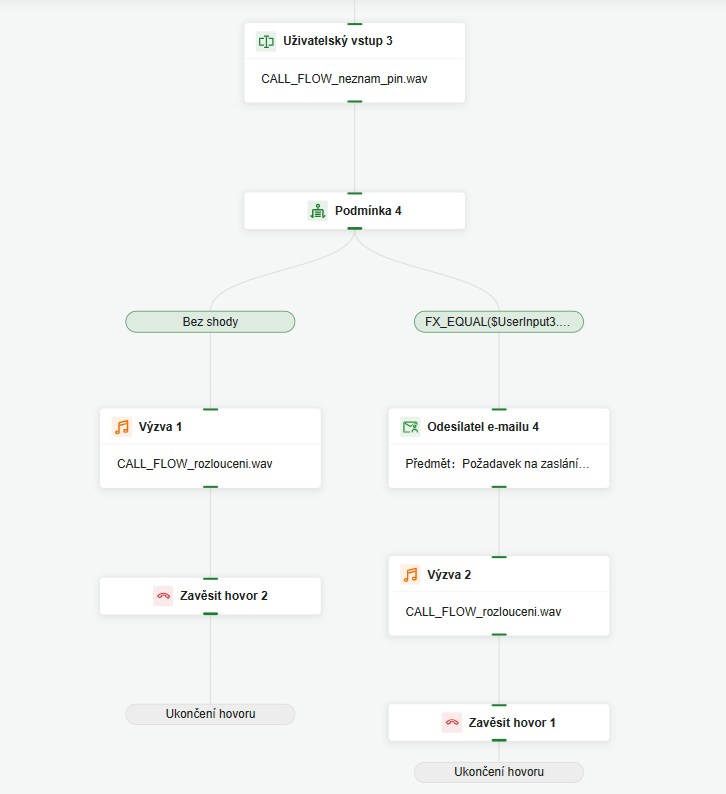Click the Zavěsit hovor 1 label
Screen dimensions: 726x794
click(x=512, y=722)
